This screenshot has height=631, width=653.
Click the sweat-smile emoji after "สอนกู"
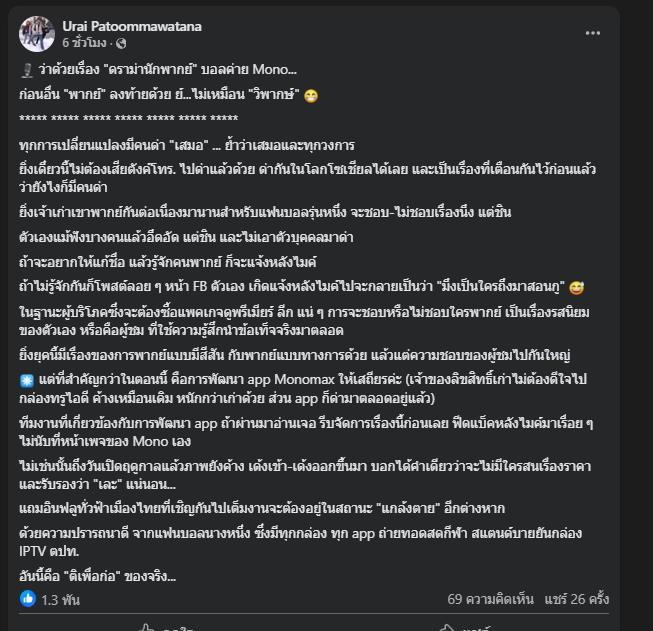576,287
